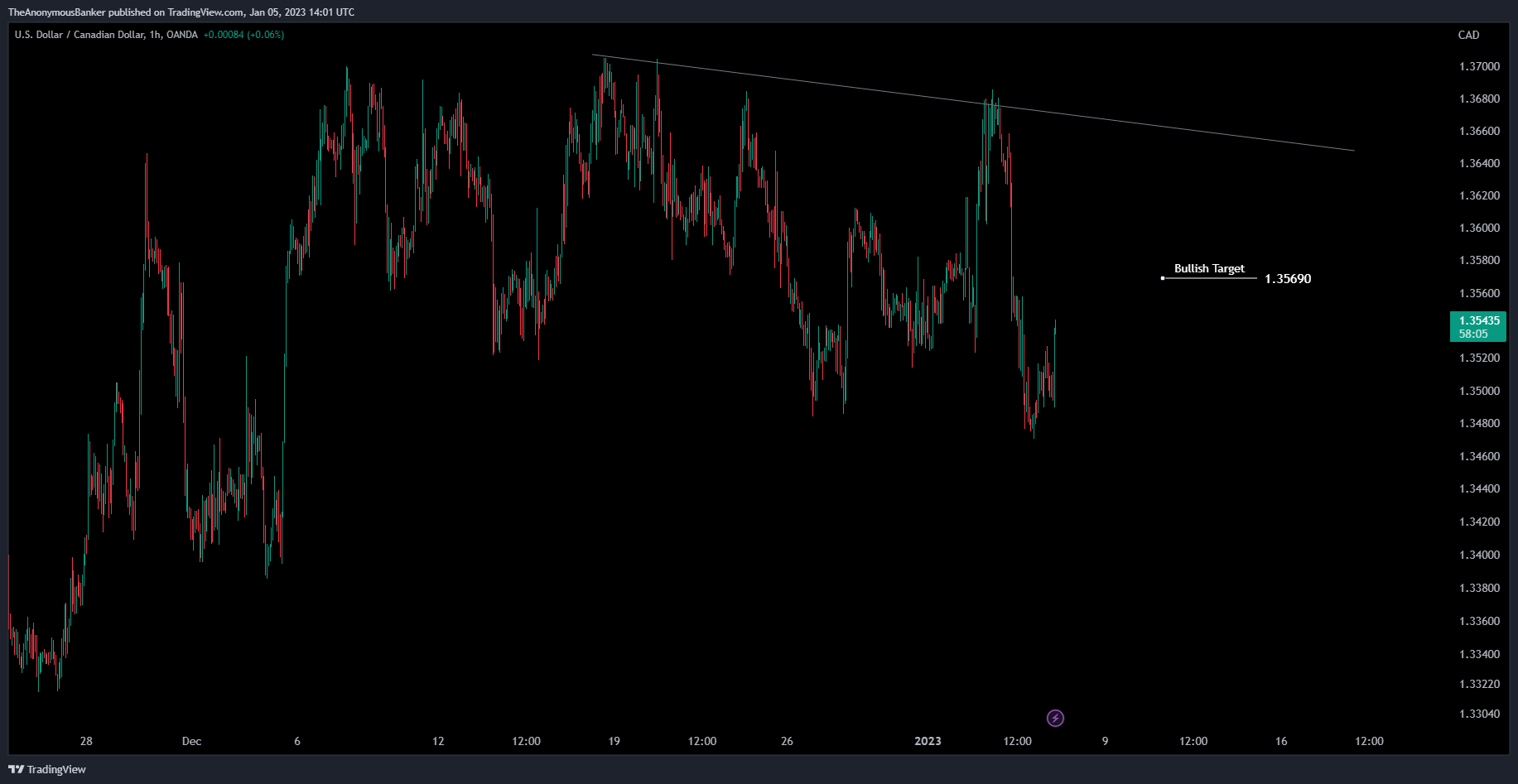Click the Bullish Target label
Viewport: 1518px width, 784px height.
pos(1209,268)
